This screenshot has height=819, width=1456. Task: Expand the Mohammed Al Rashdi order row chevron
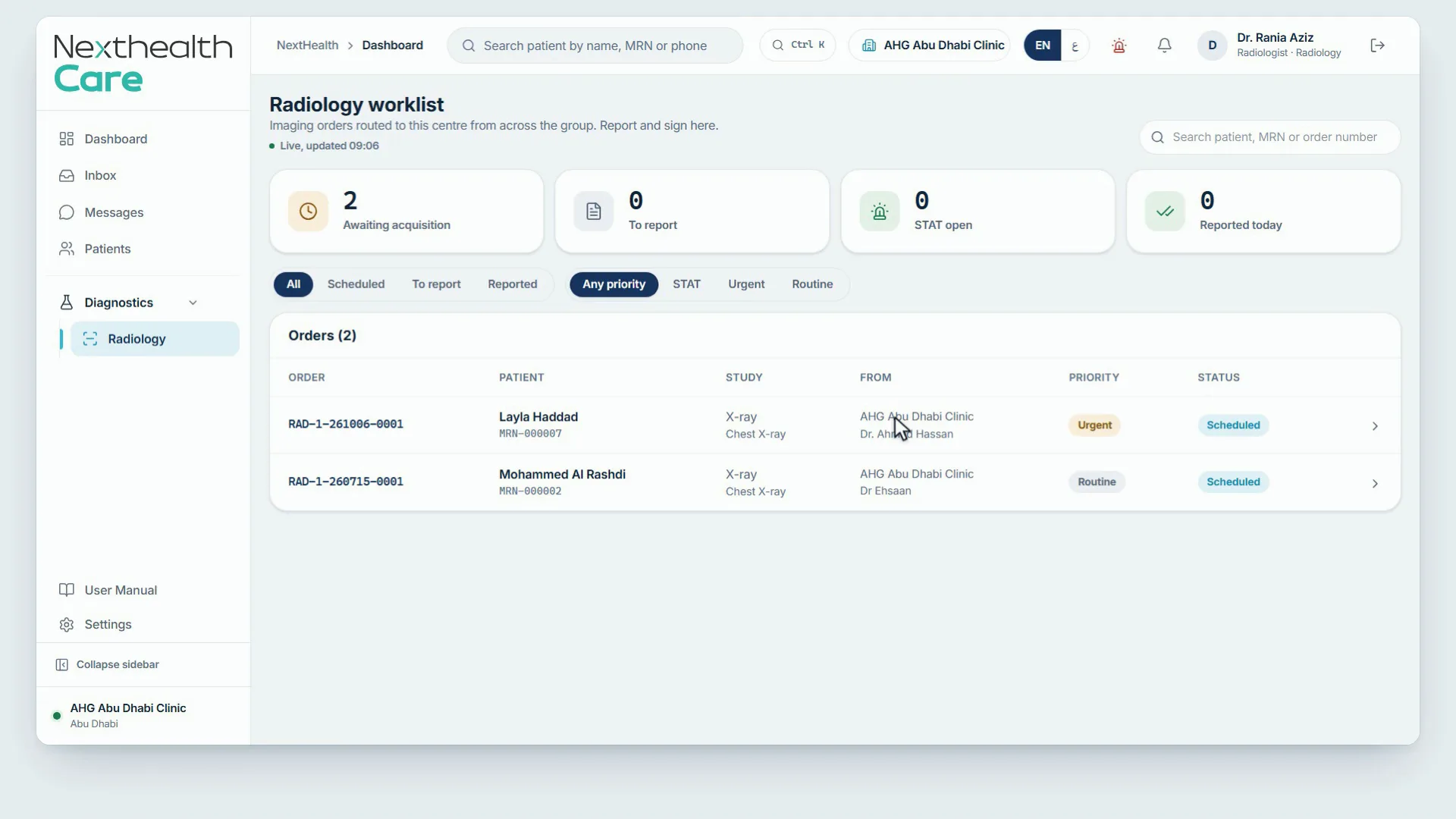(1375, 484)
